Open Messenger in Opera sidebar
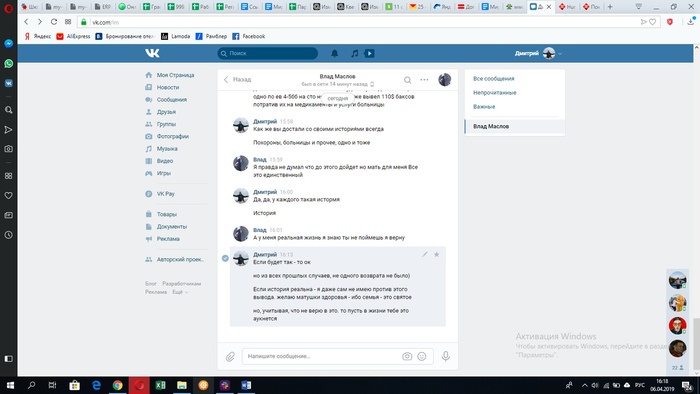The width and height of the screenshot is (700, 394). click(x=8, y=44)
